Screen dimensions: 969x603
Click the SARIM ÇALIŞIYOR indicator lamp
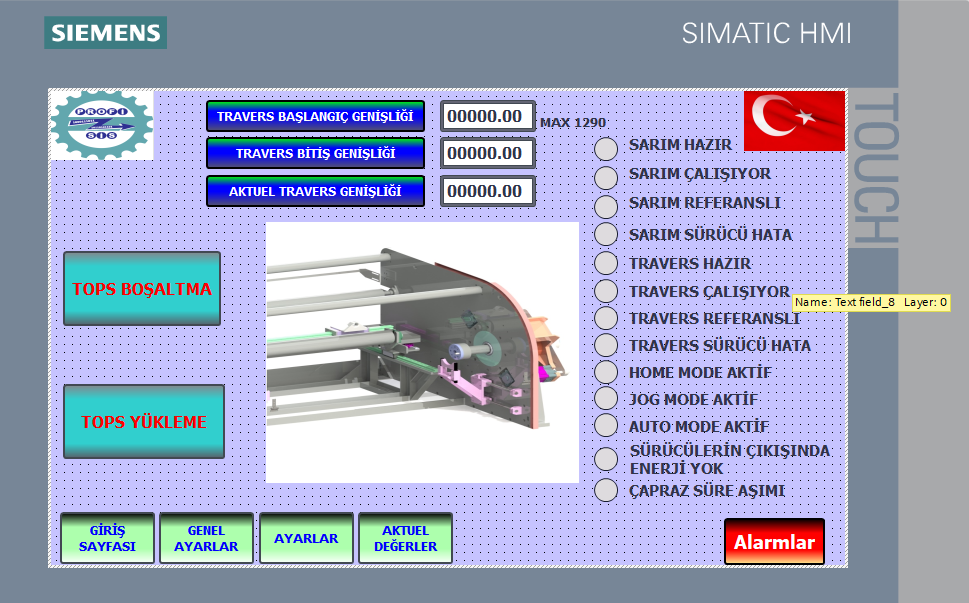[606, 178]
